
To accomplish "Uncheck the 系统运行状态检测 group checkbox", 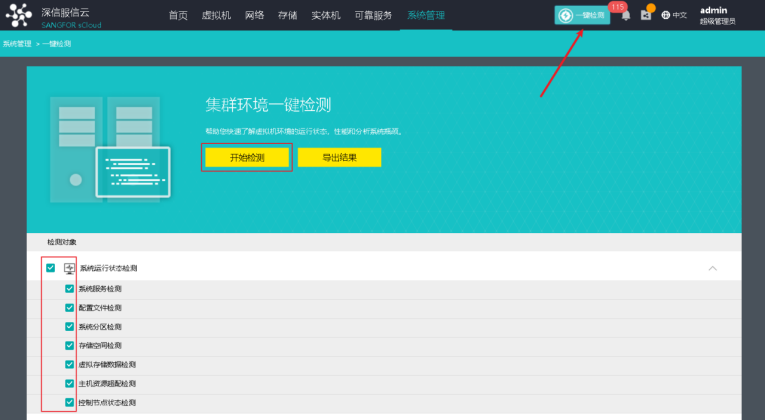I will point(51,268).
